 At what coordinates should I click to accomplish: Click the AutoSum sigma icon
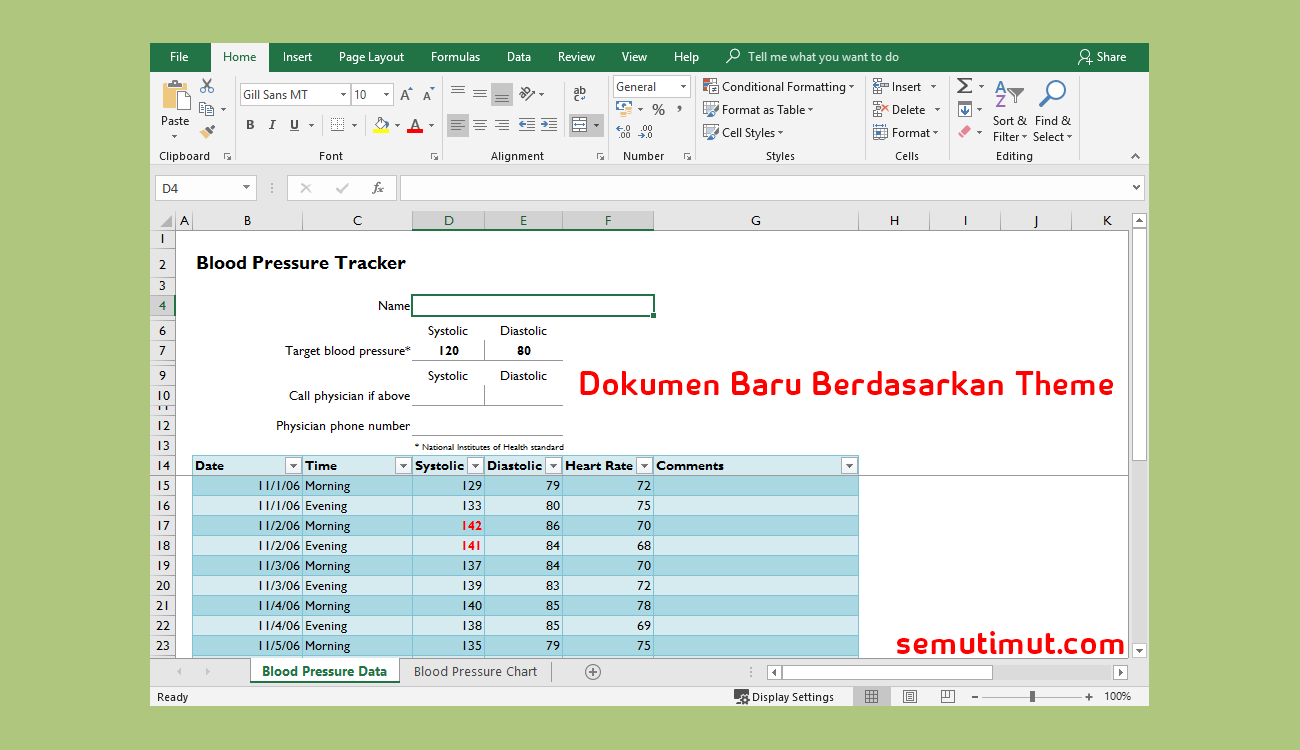[x=964, y=86]
